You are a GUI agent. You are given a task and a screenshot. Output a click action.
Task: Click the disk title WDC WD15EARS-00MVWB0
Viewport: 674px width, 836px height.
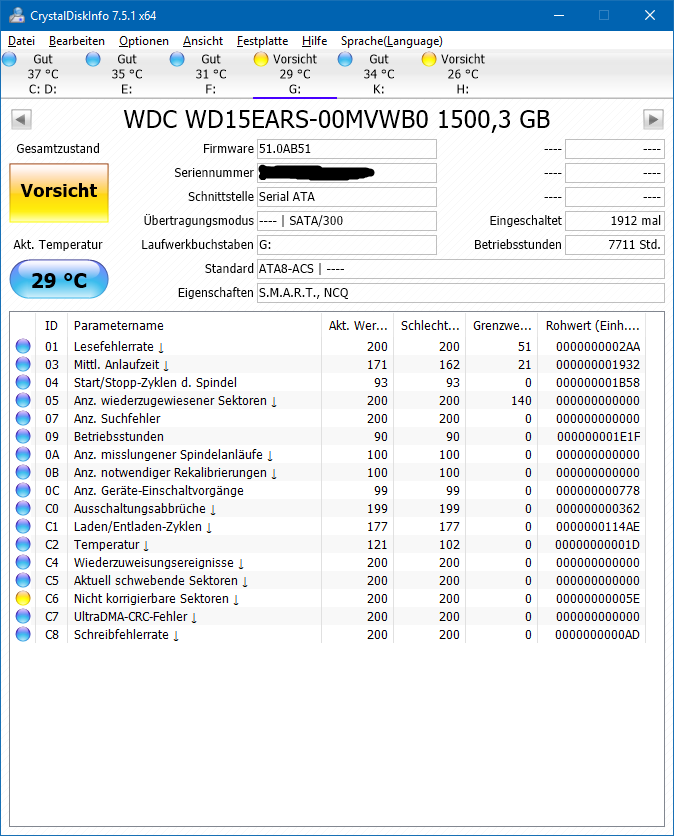pos(337,119)
